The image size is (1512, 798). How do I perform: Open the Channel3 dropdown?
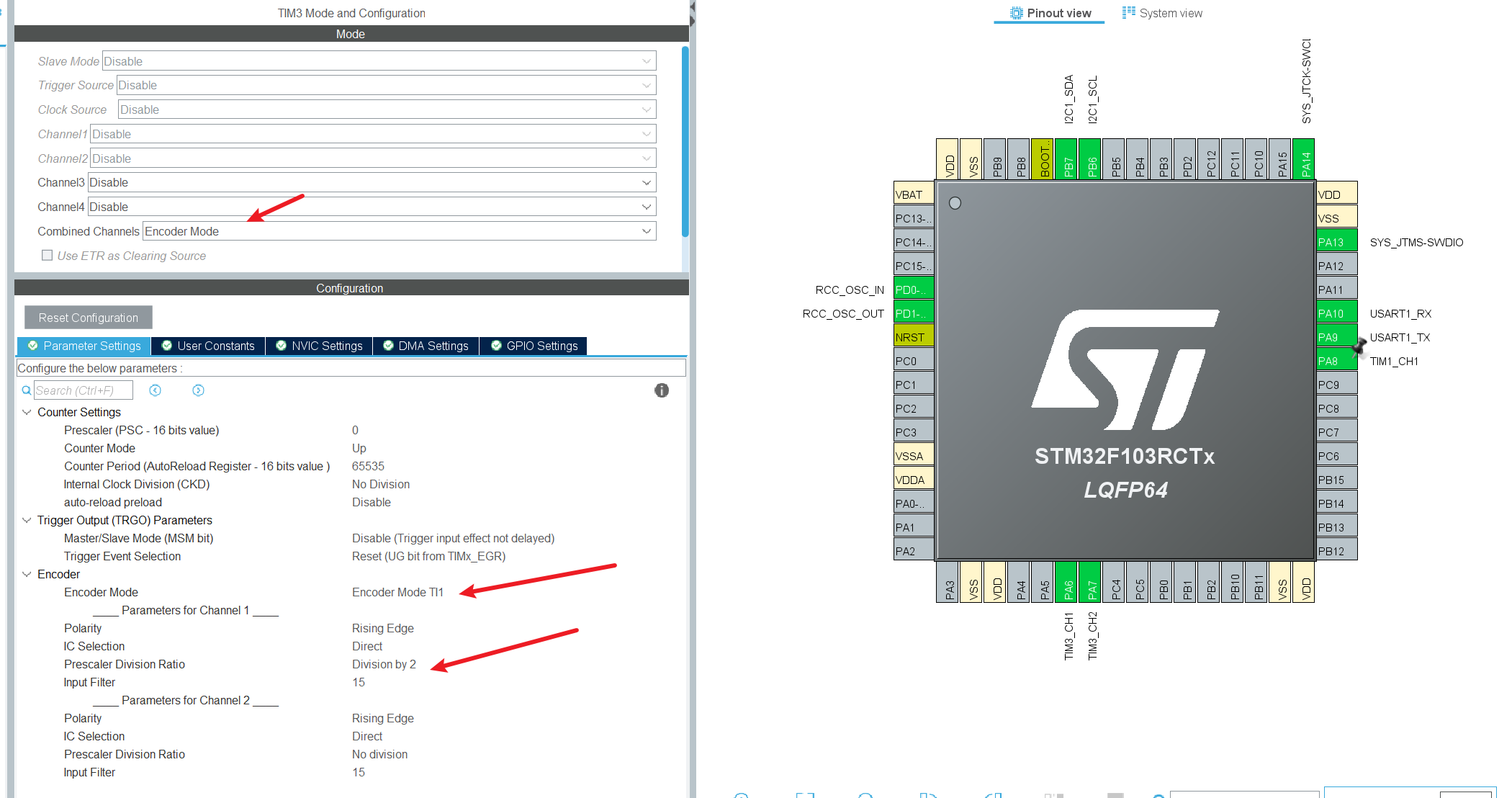[x=372, y=182]
